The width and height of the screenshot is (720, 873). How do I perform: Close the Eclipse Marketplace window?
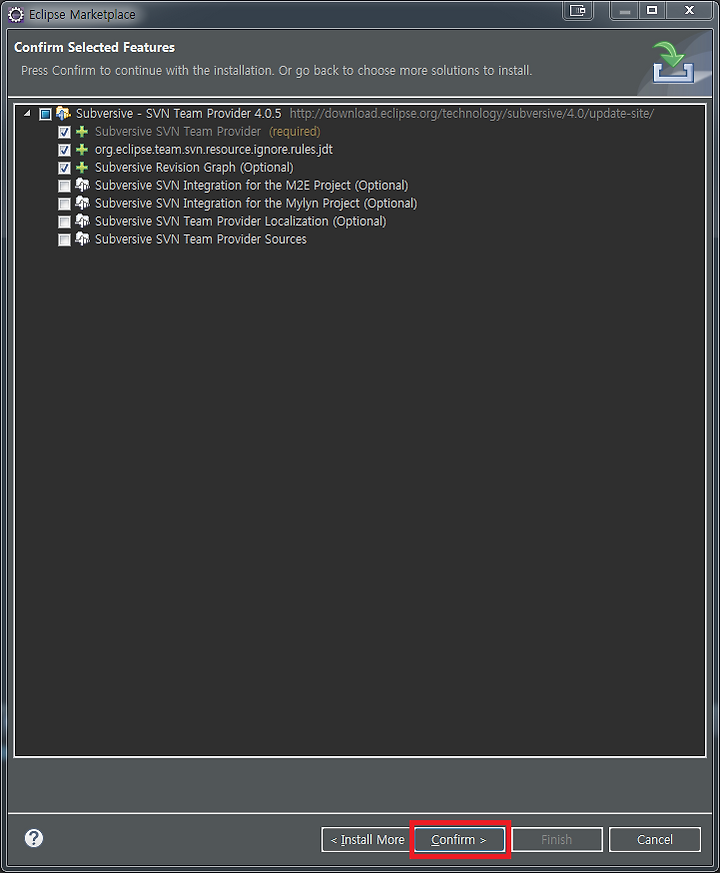coord(689,11)
